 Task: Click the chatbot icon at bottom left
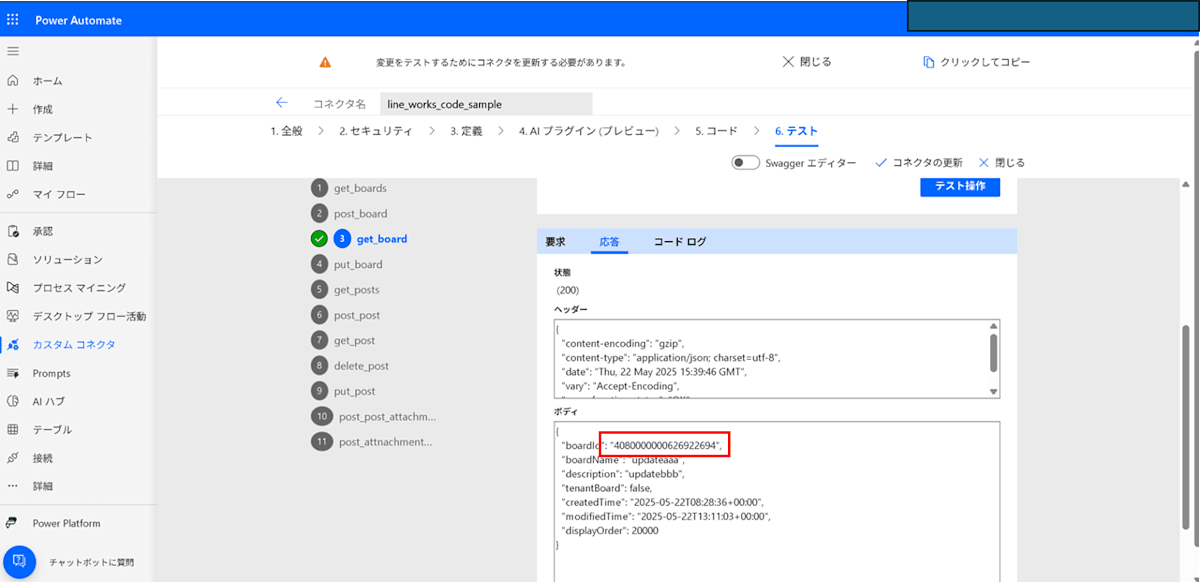click(20, 561)
